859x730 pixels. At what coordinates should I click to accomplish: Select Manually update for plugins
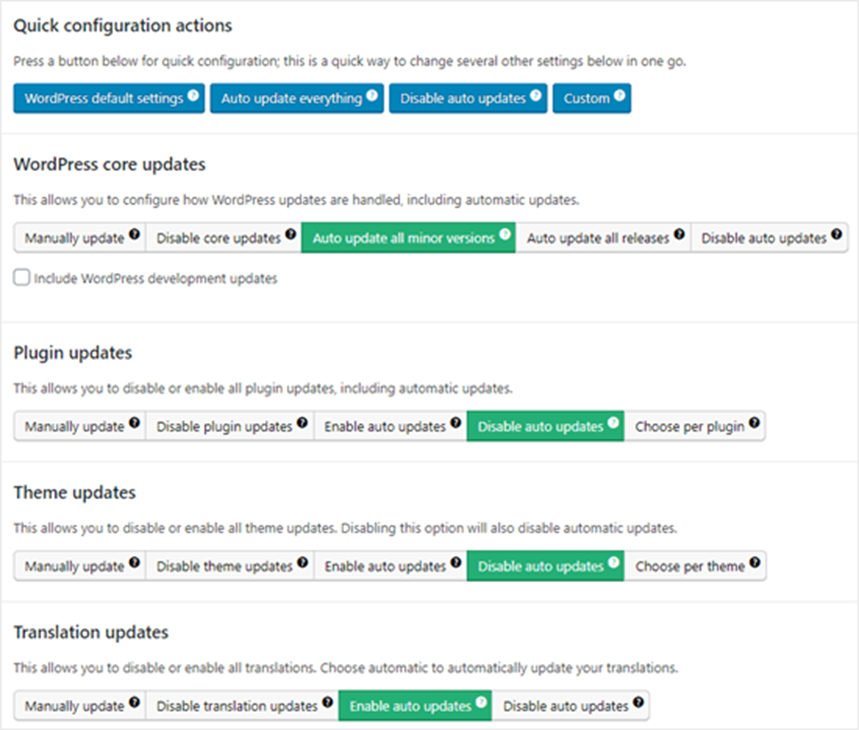pos(79,426)
